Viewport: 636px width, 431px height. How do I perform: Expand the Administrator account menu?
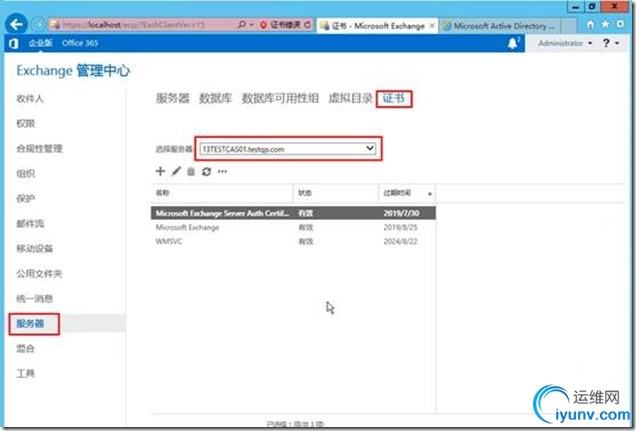coord(565,43)
